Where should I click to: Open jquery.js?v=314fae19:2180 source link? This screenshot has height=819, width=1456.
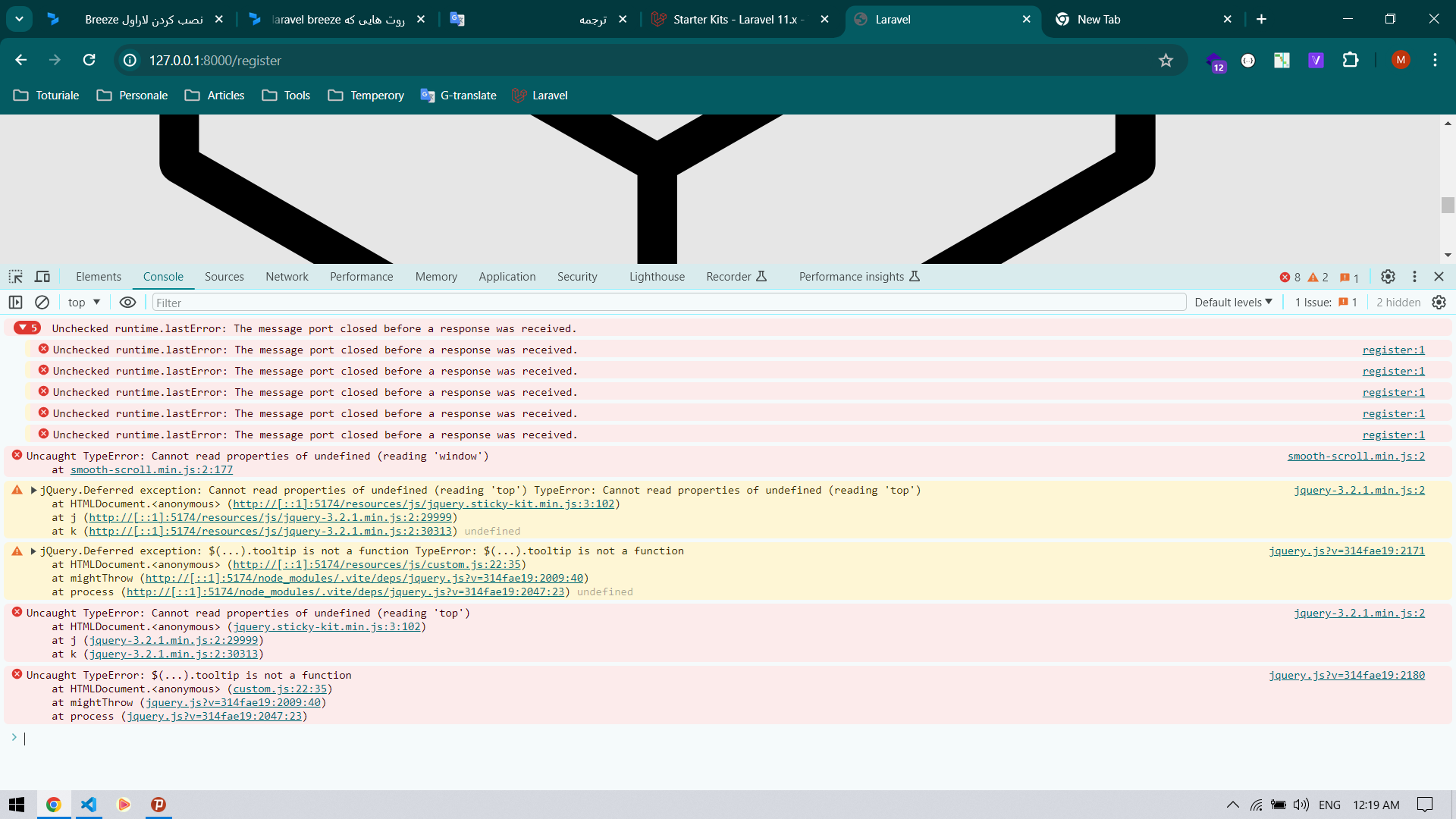[x=1347, y=675]
